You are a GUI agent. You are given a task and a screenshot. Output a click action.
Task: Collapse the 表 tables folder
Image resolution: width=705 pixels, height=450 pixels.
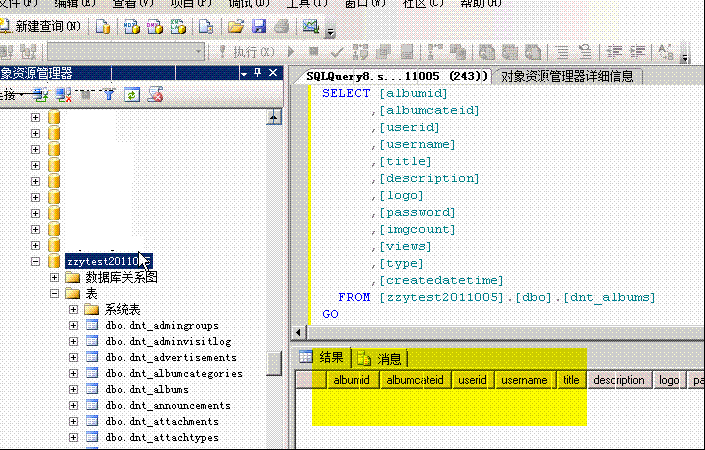tap(54, 294)
